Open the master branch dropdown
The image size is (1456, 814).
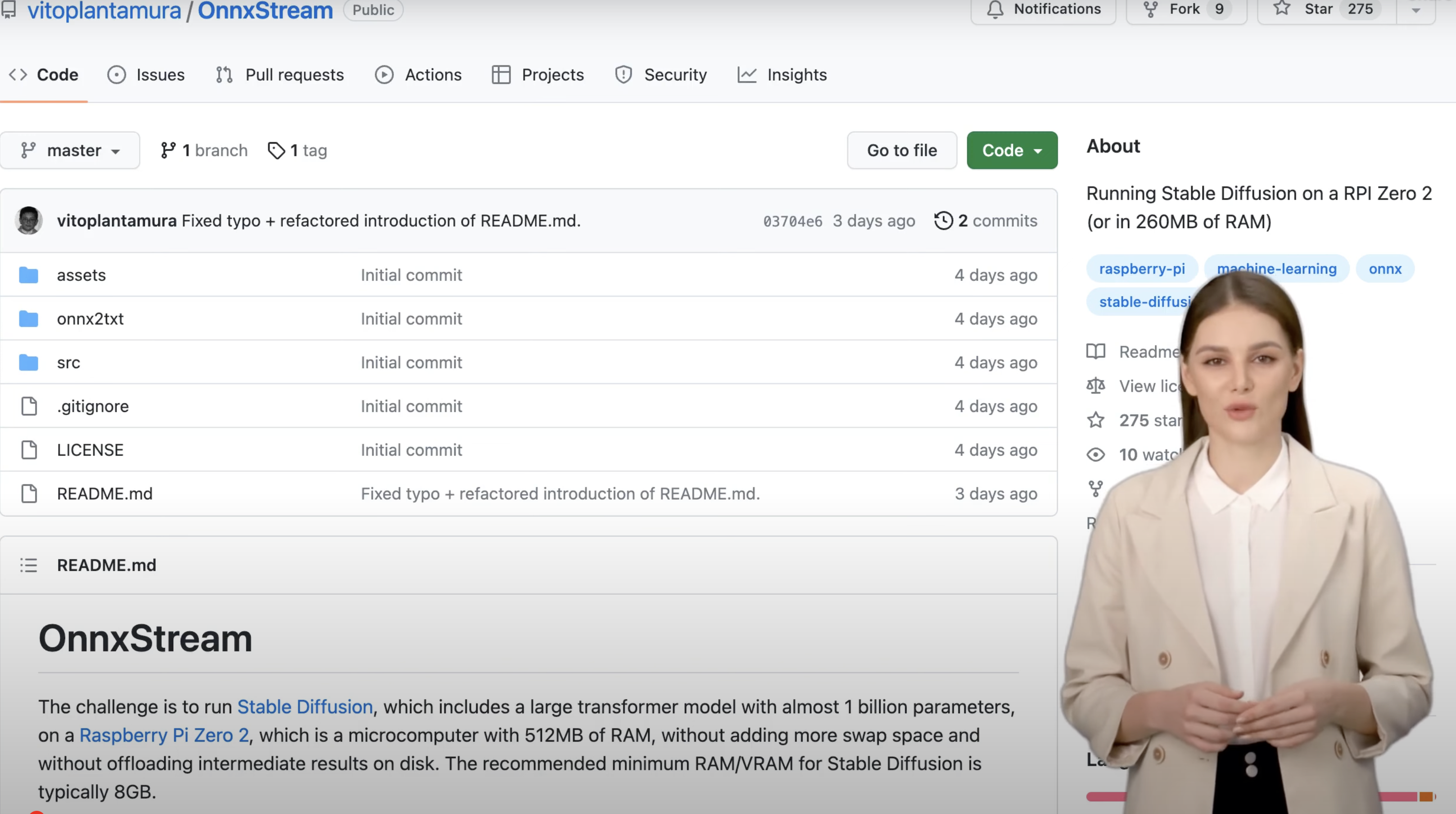pyautogui.click(x=70, y=150)
